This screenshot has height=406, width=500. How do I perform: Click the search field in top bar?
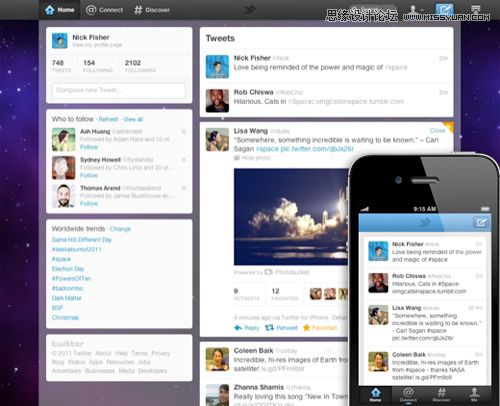pos(373,9)
